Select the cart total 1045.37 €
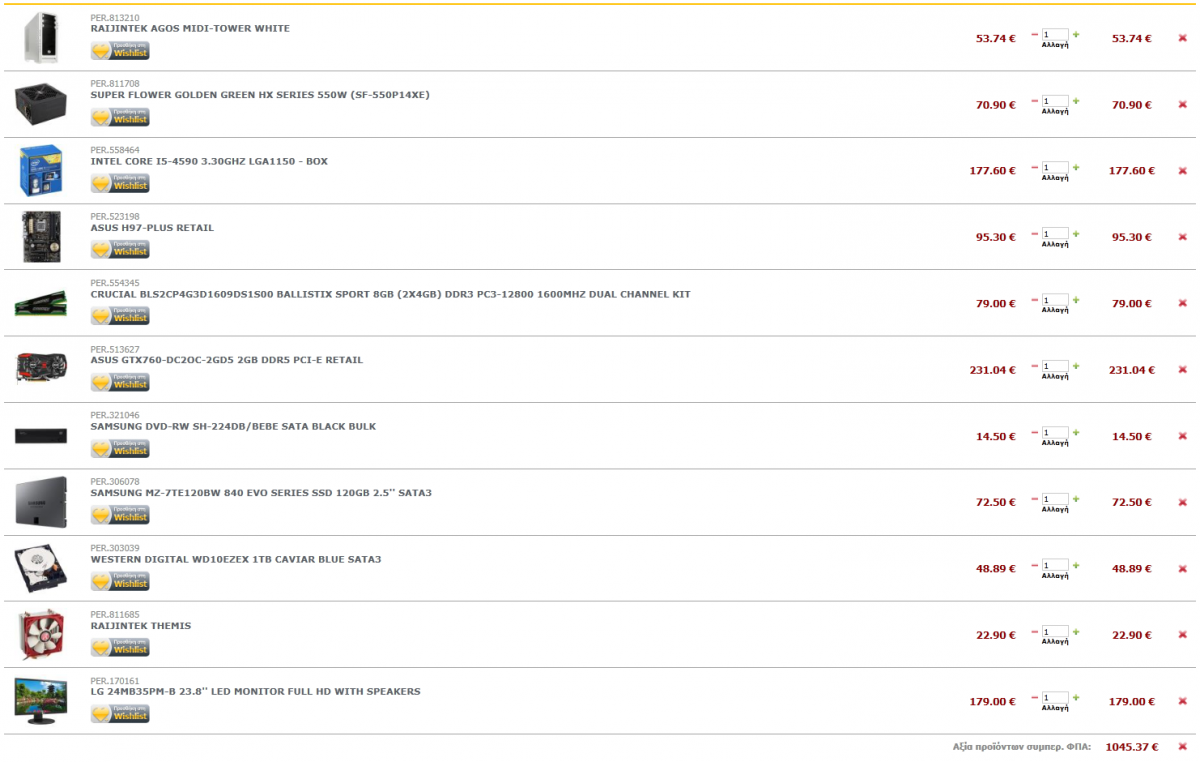Screen dimensions: 1200x762 coord(1131,747)
